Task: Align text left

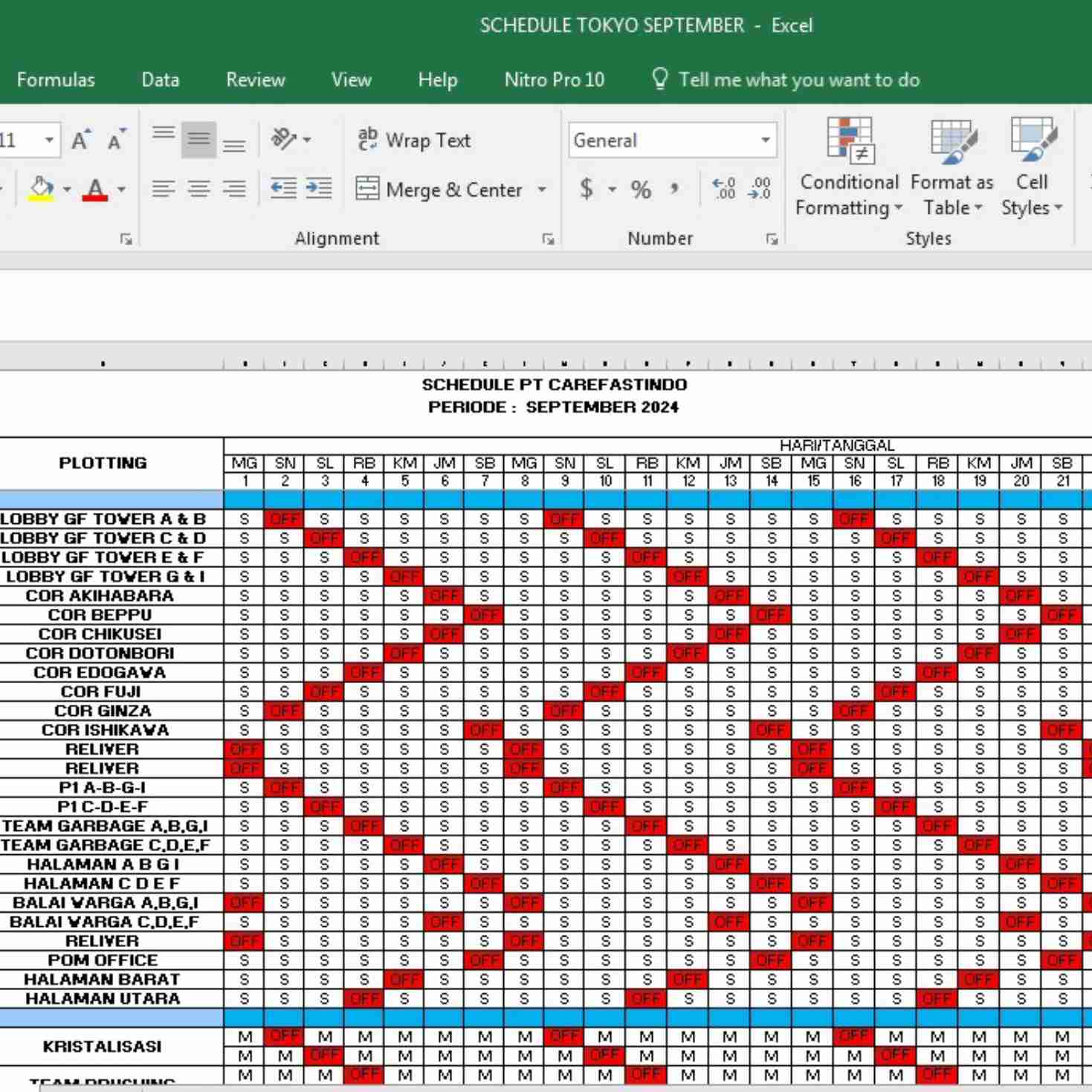Action: [x=164, y=189]
